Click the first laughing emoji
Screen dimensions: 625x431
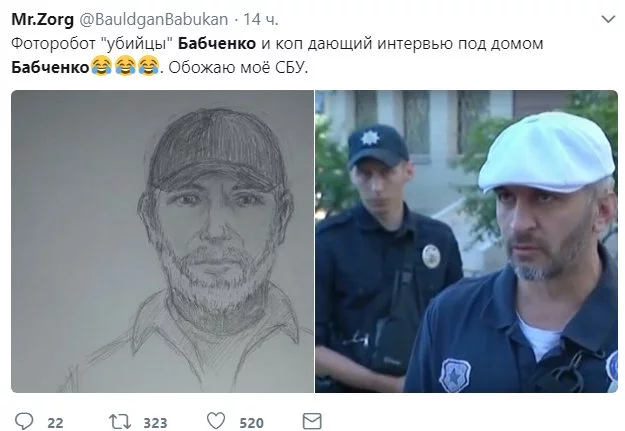click(x=101, y=66)
